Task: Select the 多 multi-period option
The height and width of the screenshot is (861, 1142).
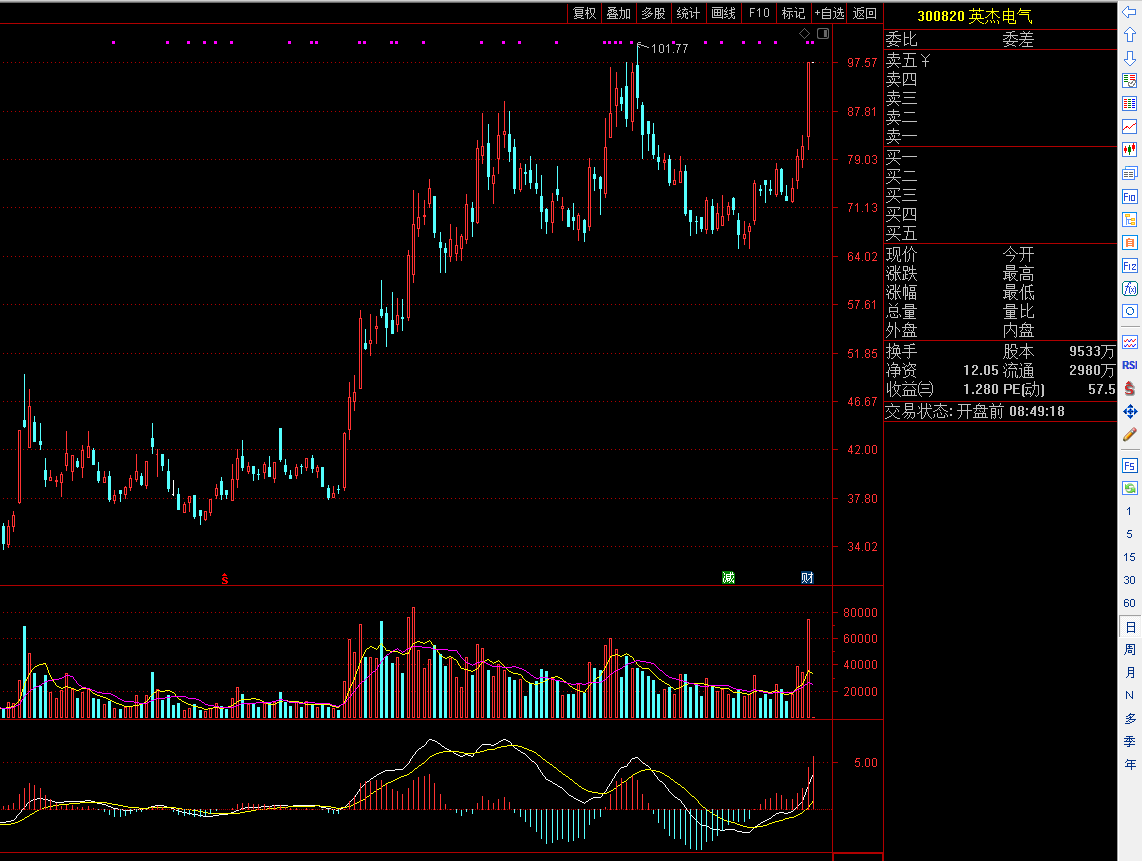Action: click(x=1130, y=718)
